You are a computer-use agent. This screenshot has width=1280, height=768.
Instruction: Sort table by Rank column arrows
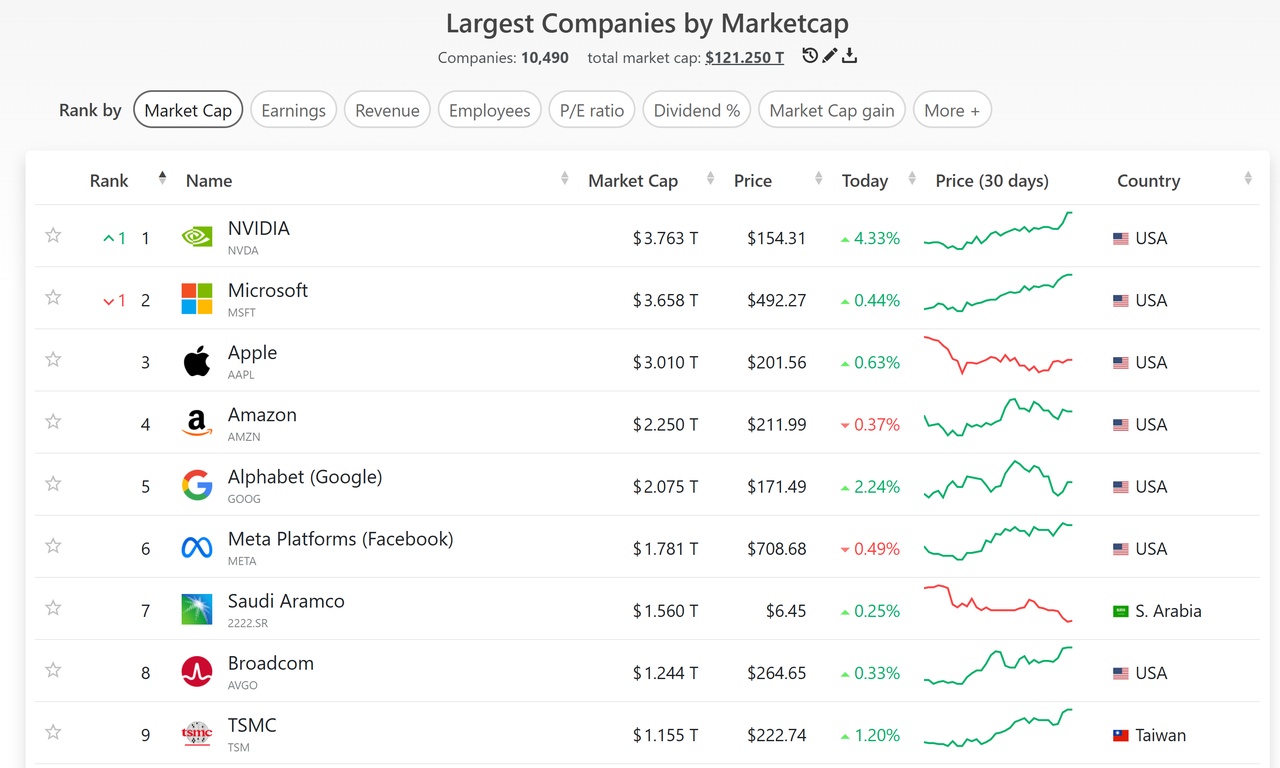(x=162, y=179)
